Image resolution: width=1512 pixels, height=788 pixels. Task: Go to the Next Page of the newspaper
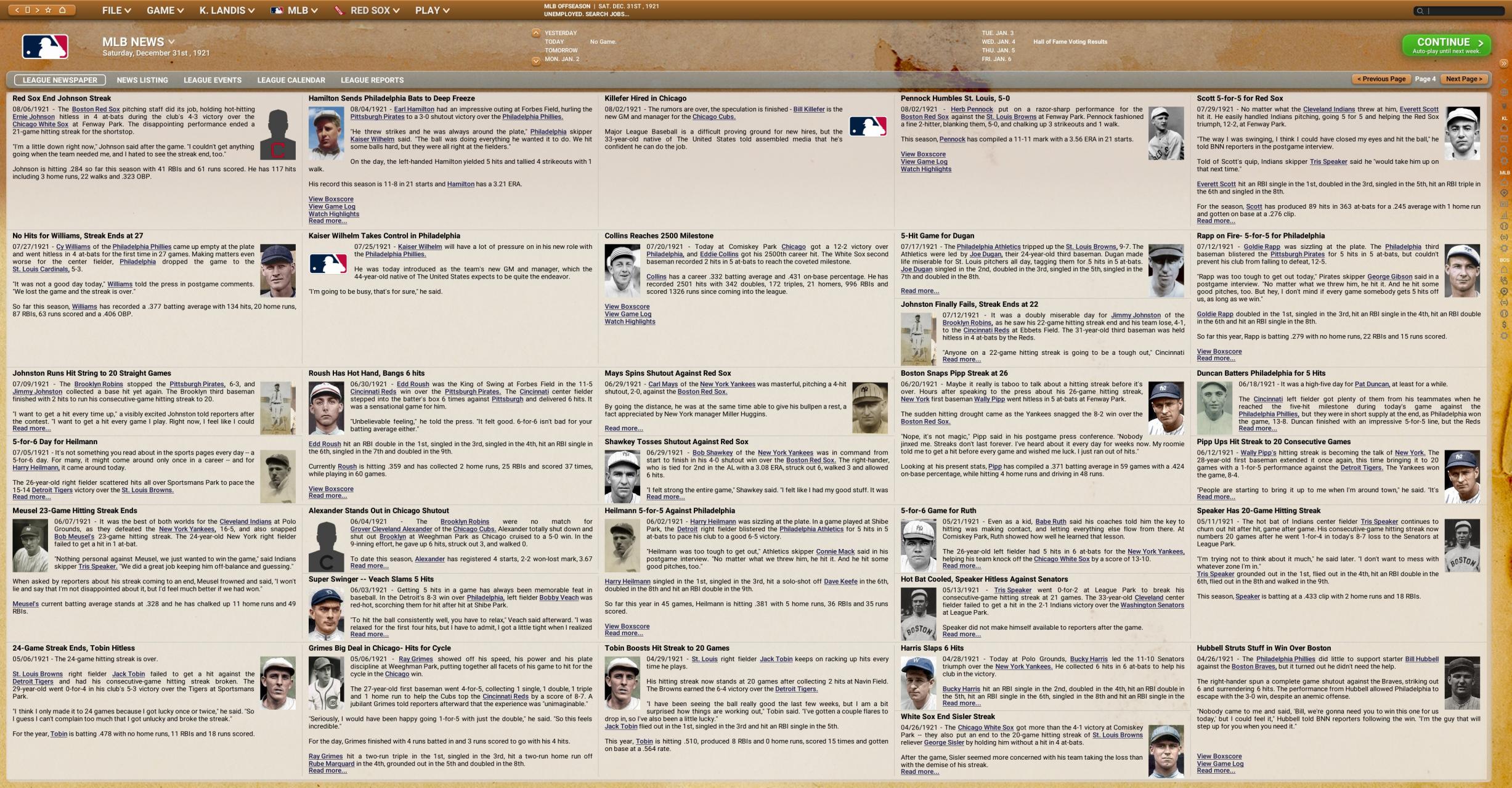(x=1464, y=79)
